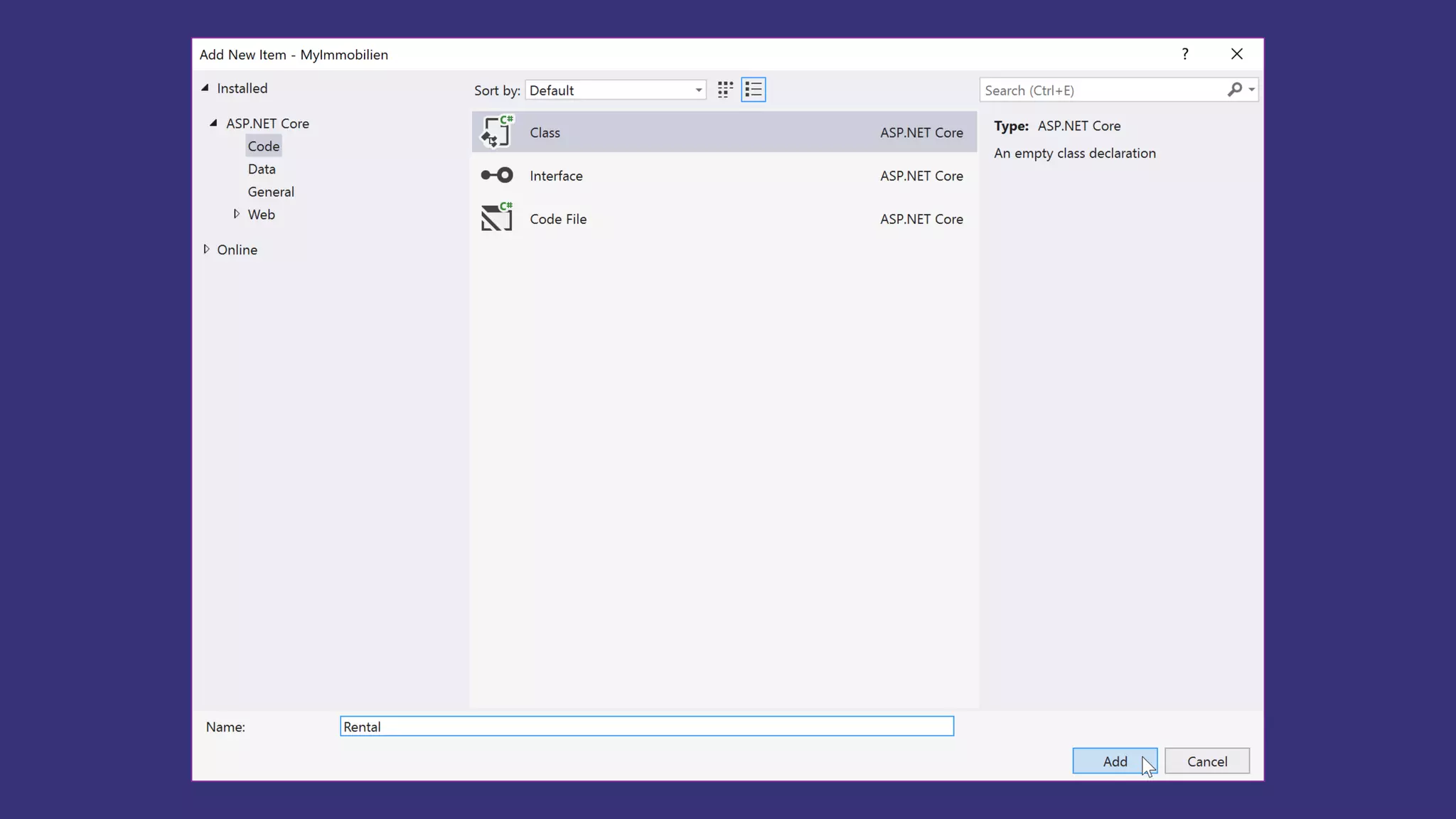Click the search magnifier icon

tap(1234, 90)
